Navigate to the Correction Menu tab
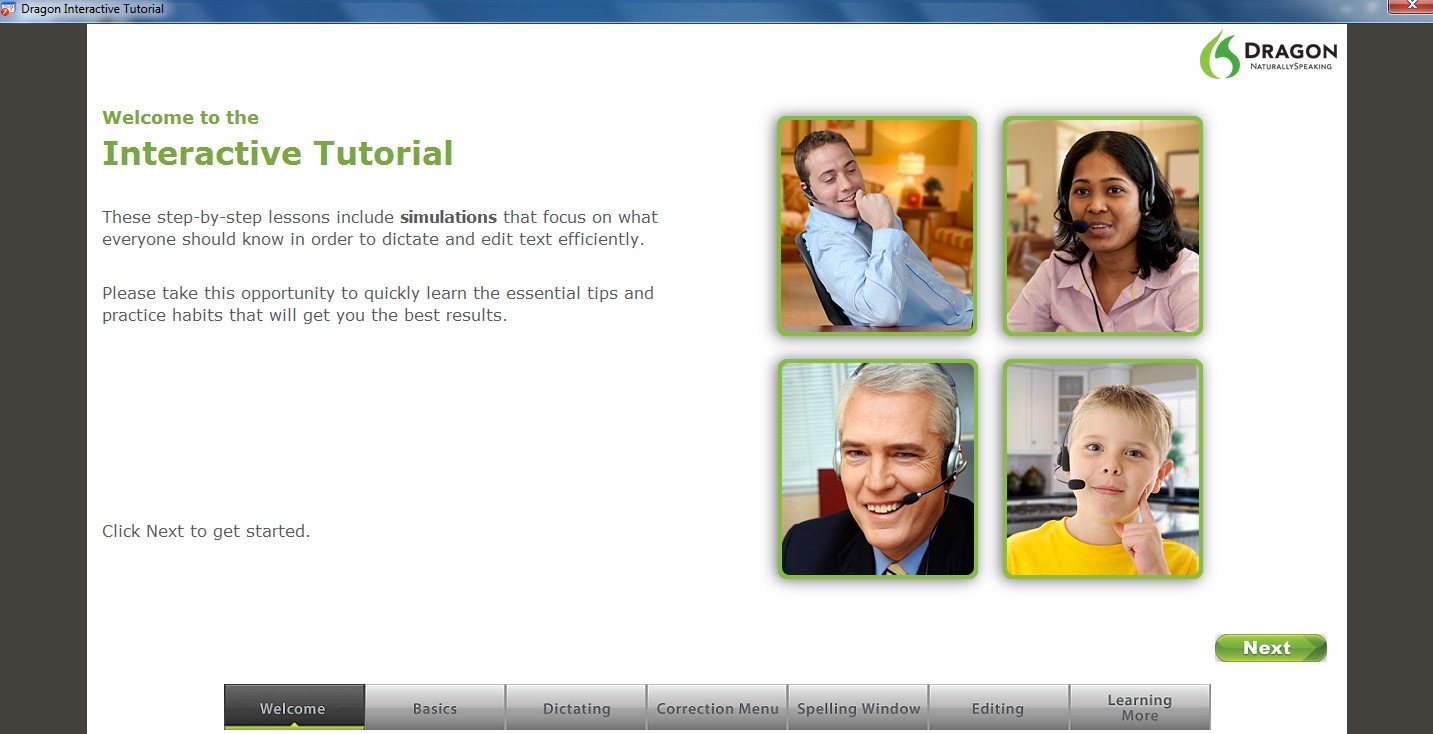Image resolution: width=1433 pixels, height=734 pixels. [x=717, y=708]
